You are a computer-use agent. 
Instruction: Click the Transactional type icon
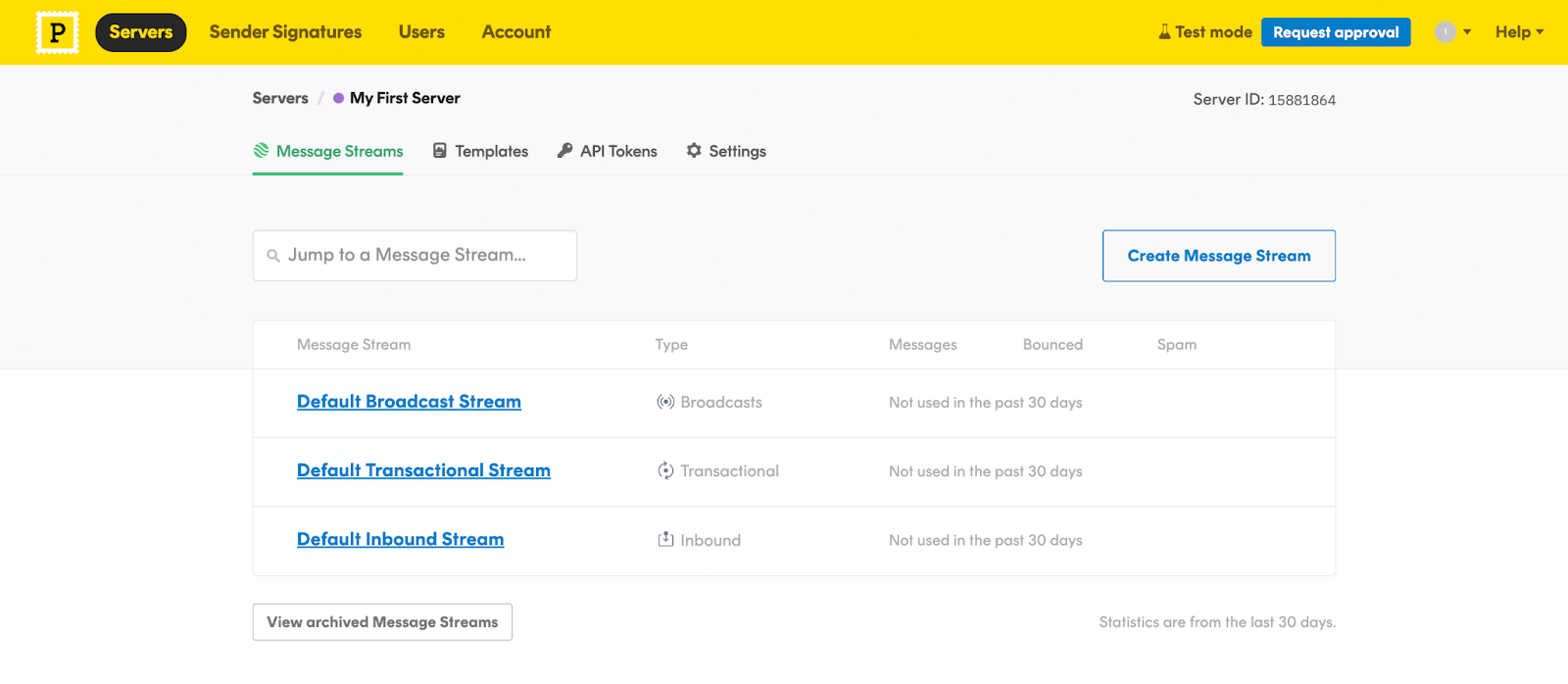coord(665,471)
